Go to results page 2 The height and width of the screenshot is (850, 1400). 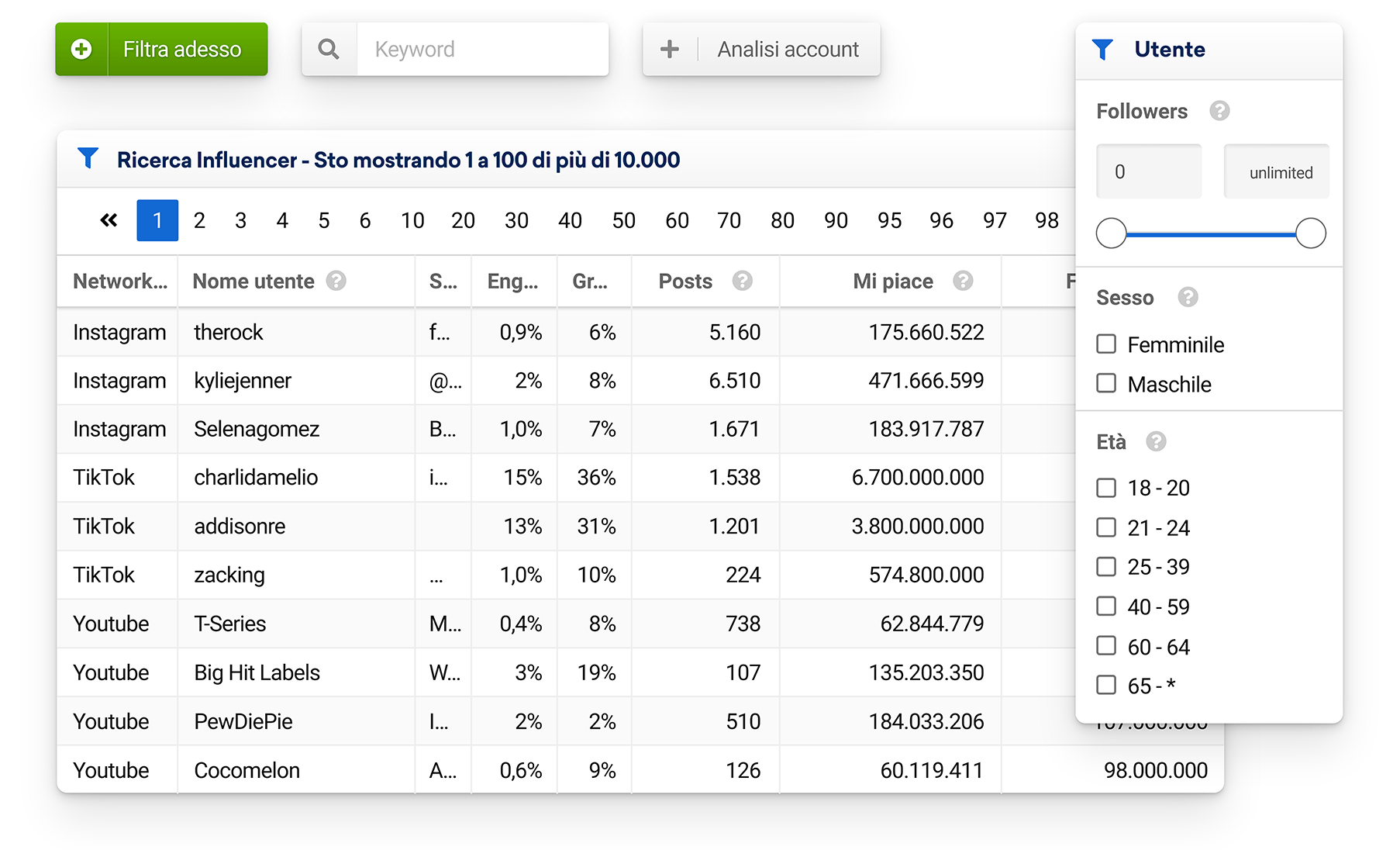click(199, 221)
